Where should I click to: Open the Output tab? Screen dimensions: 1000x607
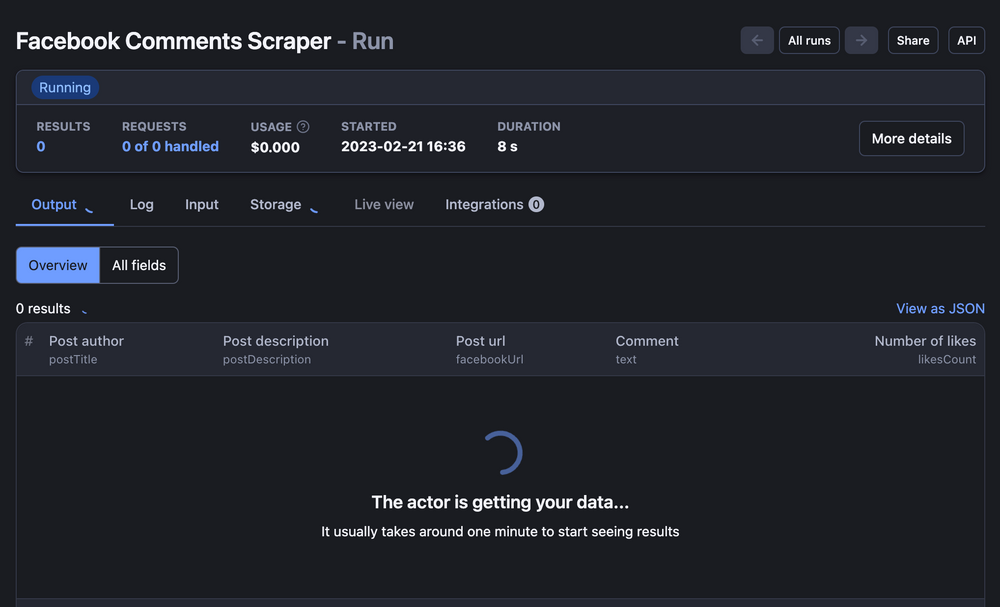[x=54, y=205]
